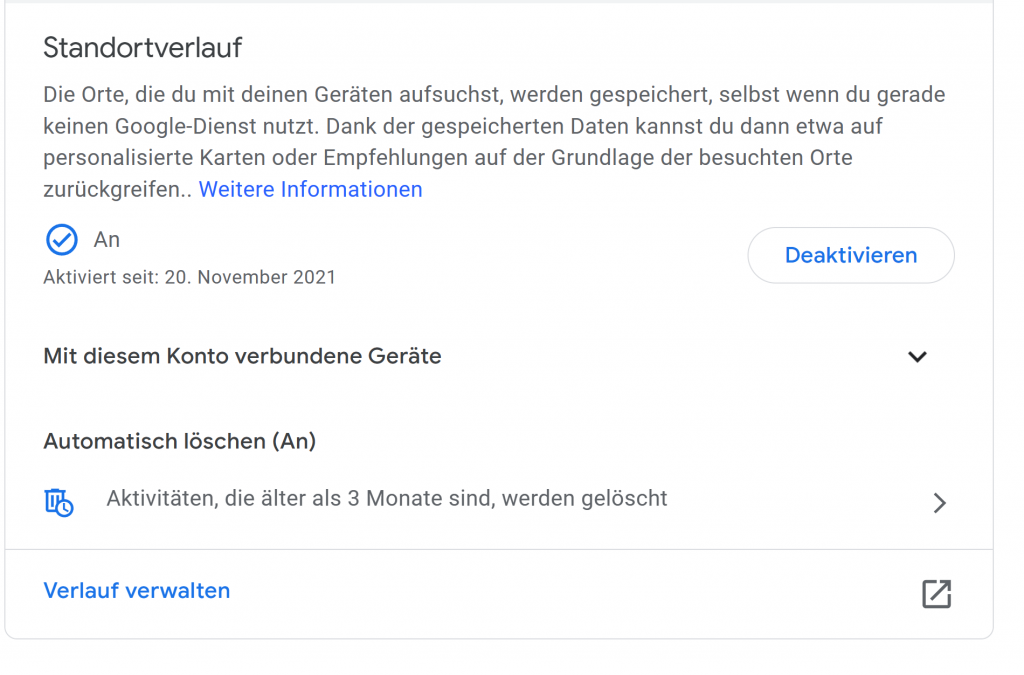Click the Deaktivieren button
This screenshot has height=675, width=1024.
coord(851,255)
